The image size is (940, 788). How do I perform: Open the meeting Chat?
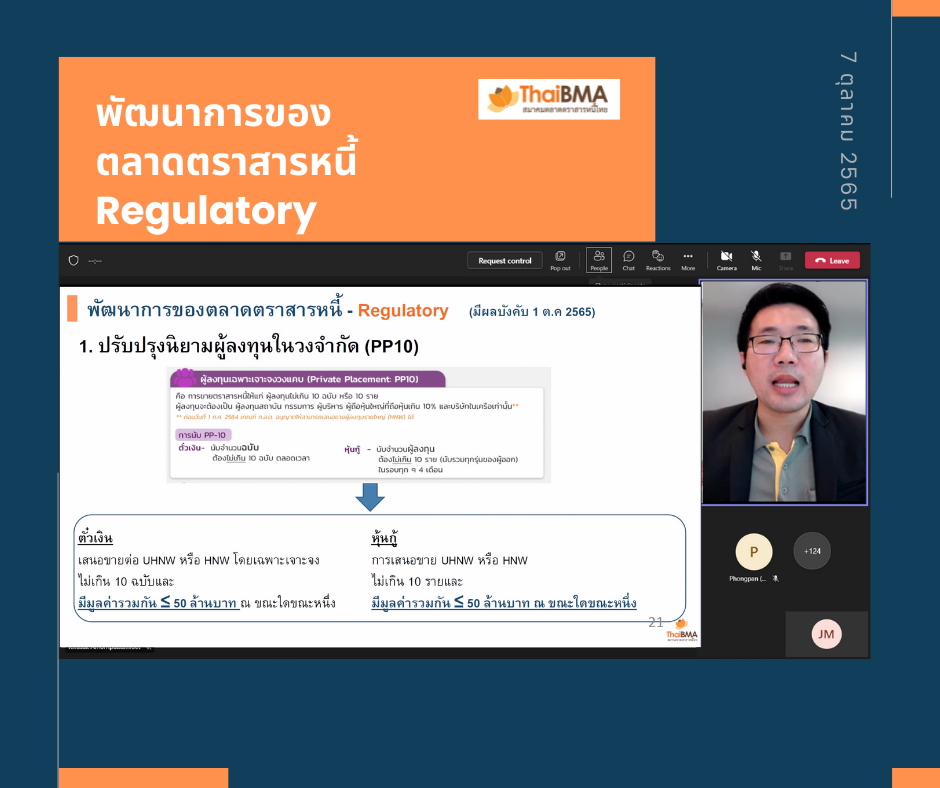[x=628, y=260]
